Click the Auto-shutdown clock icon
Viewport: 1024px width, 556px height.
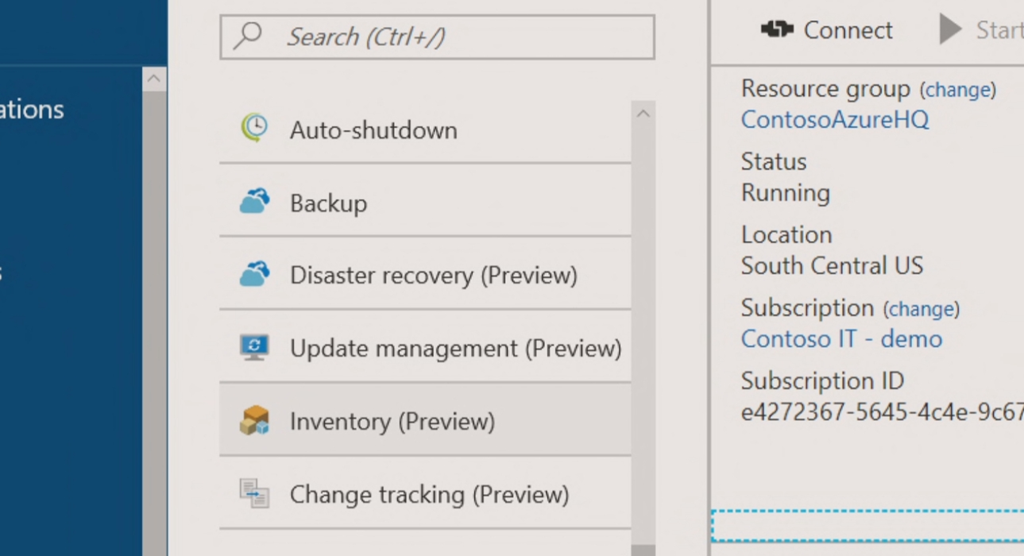pyautogui.click(x=255, y=129)
